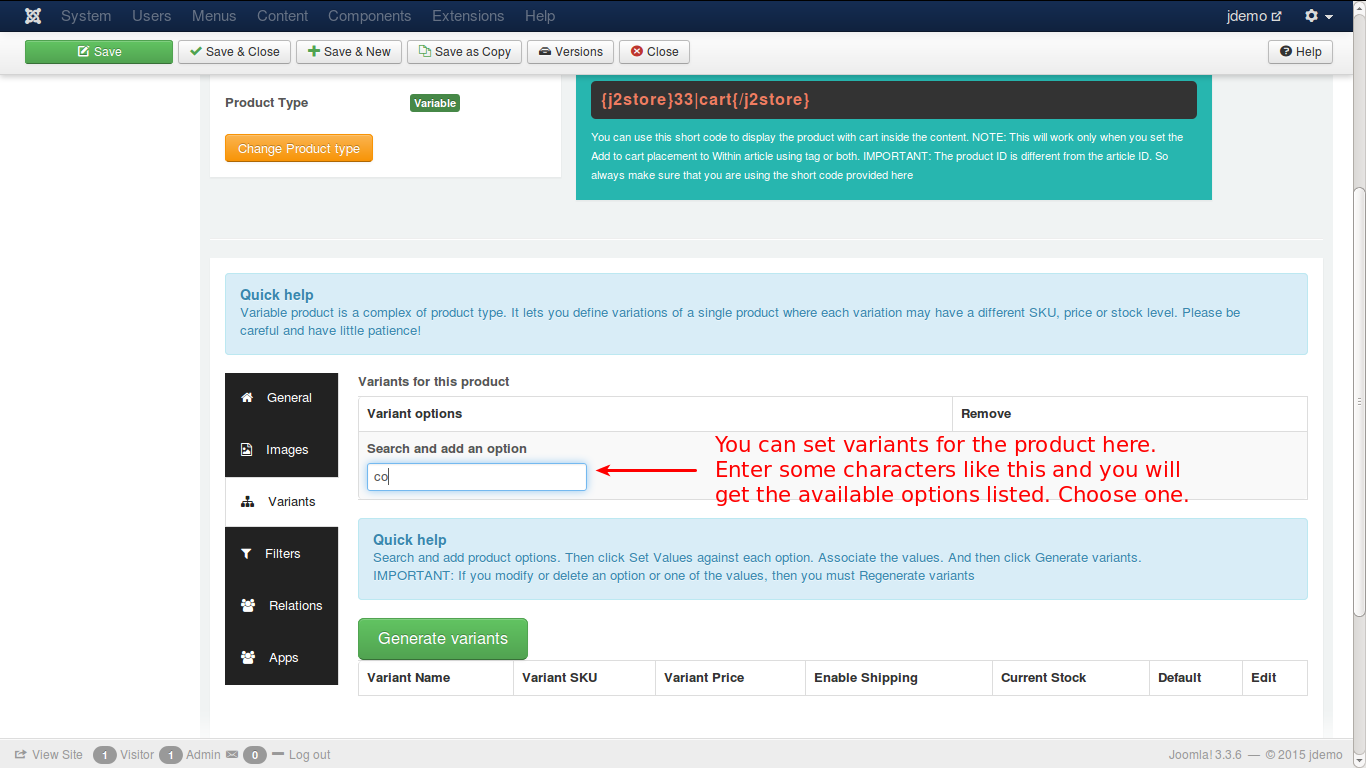Viewport: 1366px width, 768px height.
Task: Open the Components menu
Action: coord(369,16)
